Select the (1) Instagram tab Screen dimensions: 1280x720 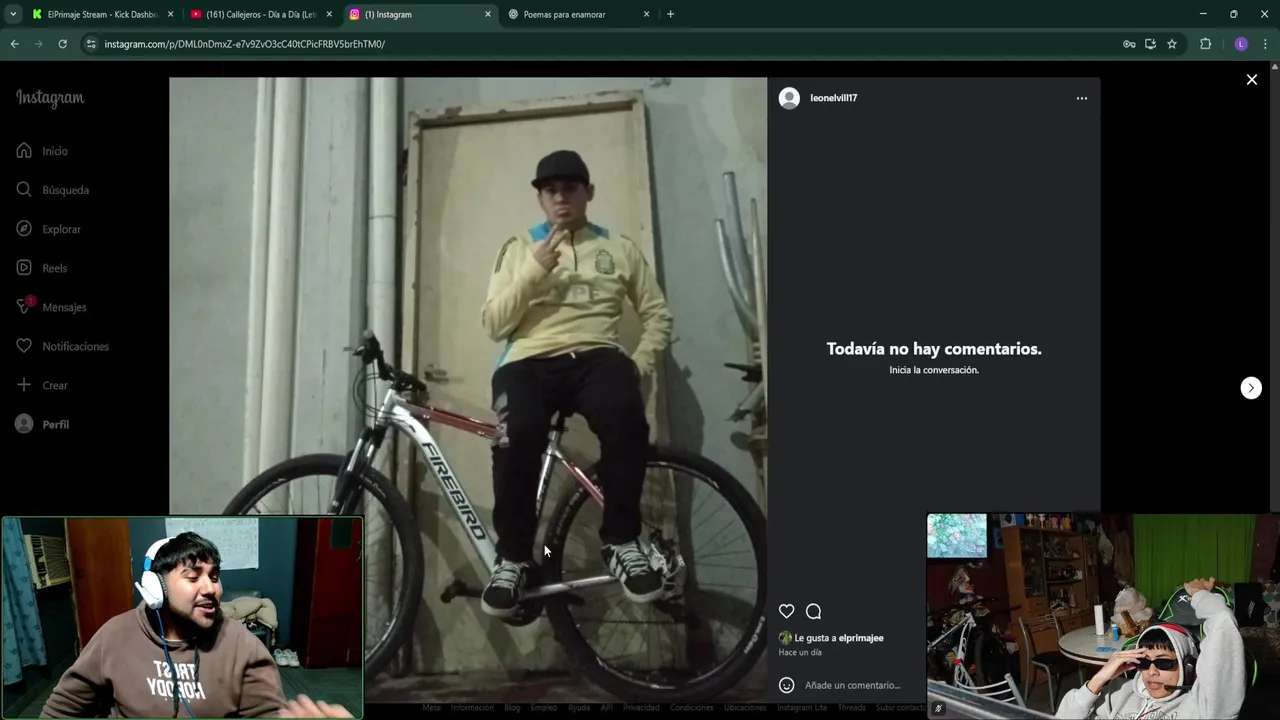pos(420,14)
